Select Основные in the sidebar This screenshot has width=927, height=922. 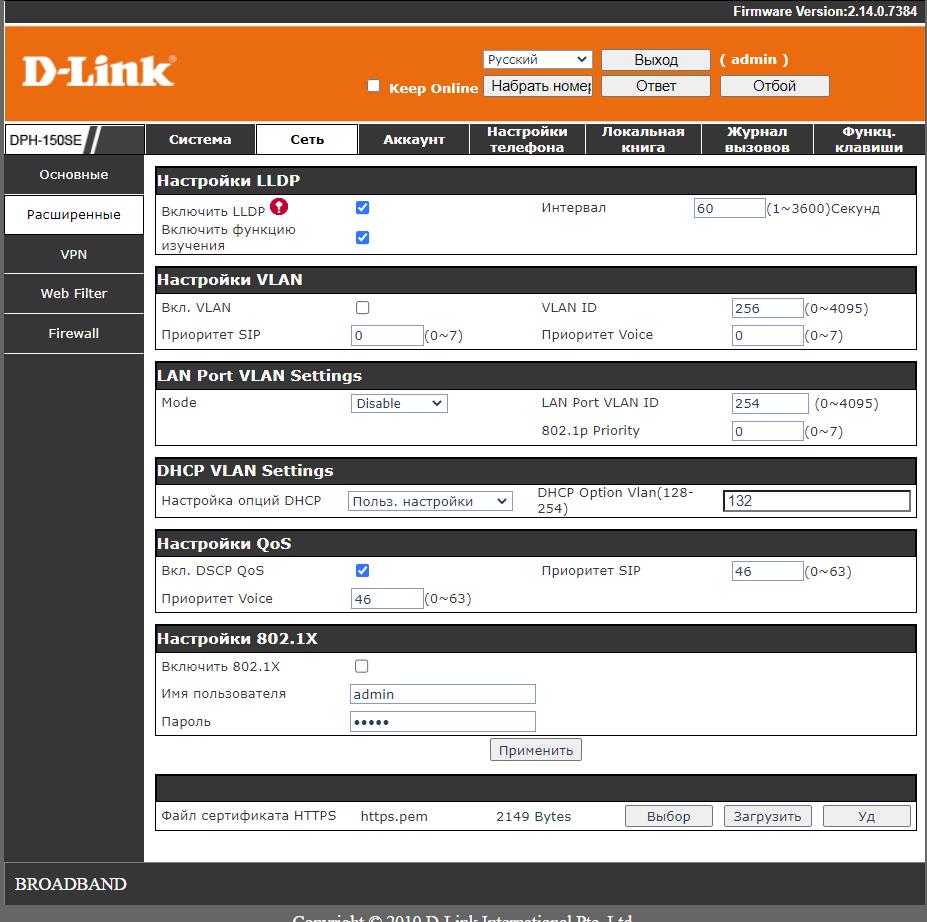point(74,174)
